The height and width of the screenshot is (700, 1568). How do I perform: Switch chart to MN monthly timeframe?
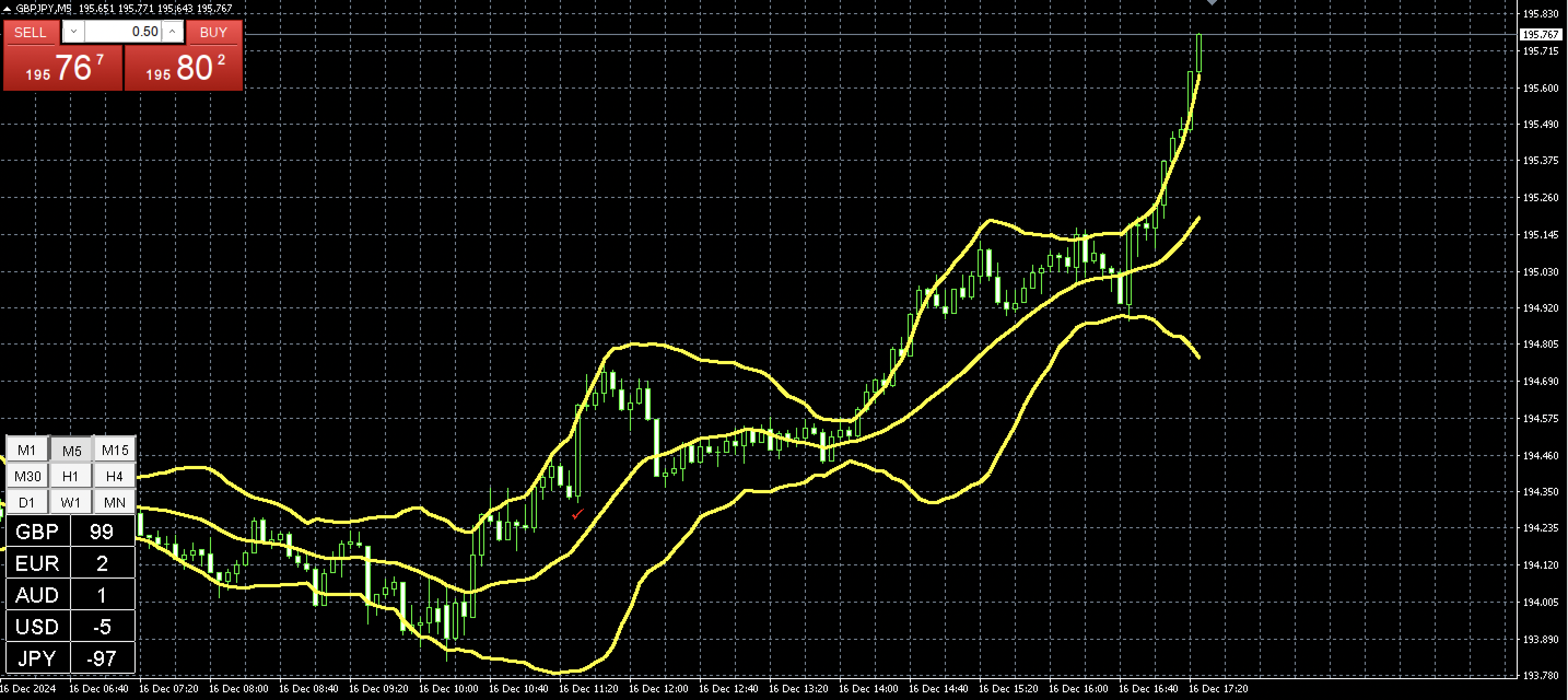pyautogui.click(x=114, y=502)
